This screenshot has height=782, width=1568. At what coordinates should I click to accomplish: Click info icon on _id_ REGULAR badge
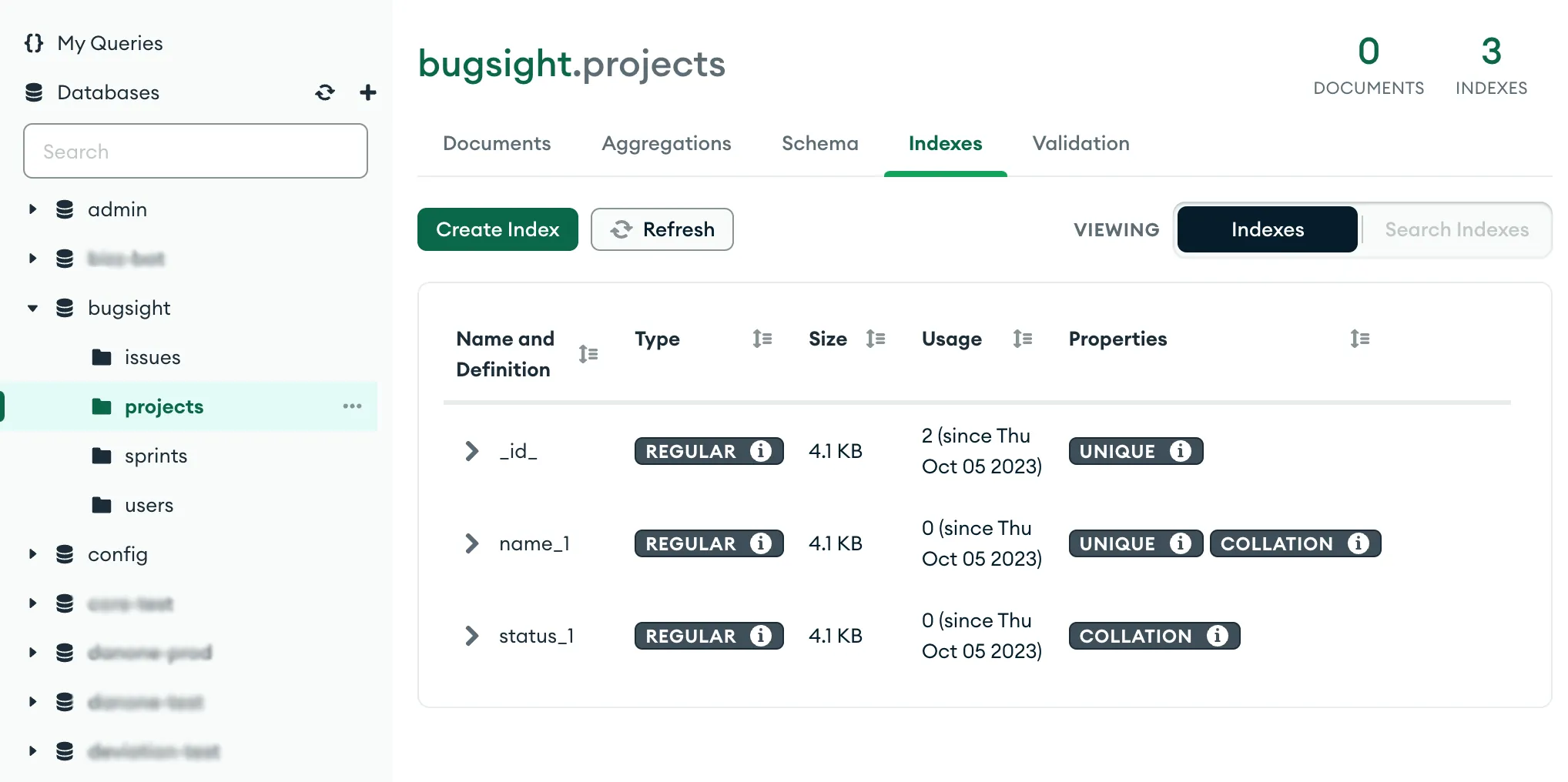[x=761, y=451]
